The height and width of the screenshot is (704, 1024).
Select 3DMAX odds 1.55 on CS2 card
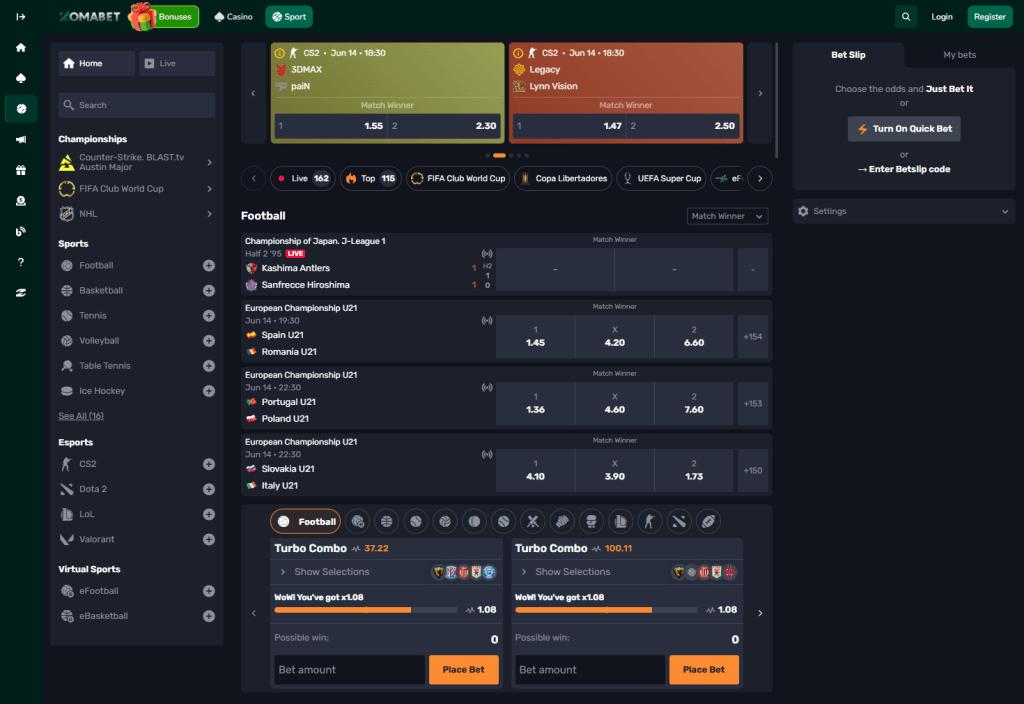point(330,126)
